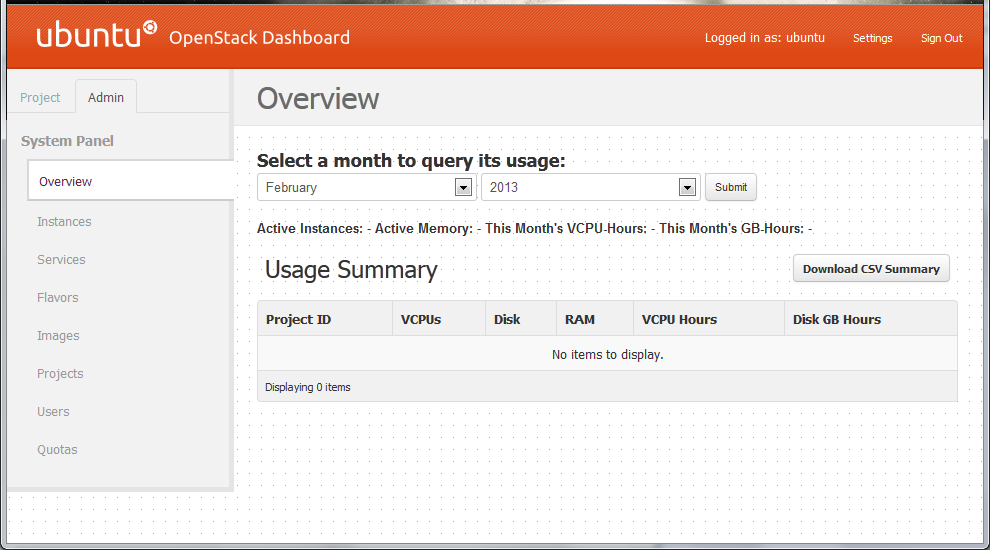Open the Settings link in header
Viewport: 990px width, 550px height.
[x=873, y=38]
